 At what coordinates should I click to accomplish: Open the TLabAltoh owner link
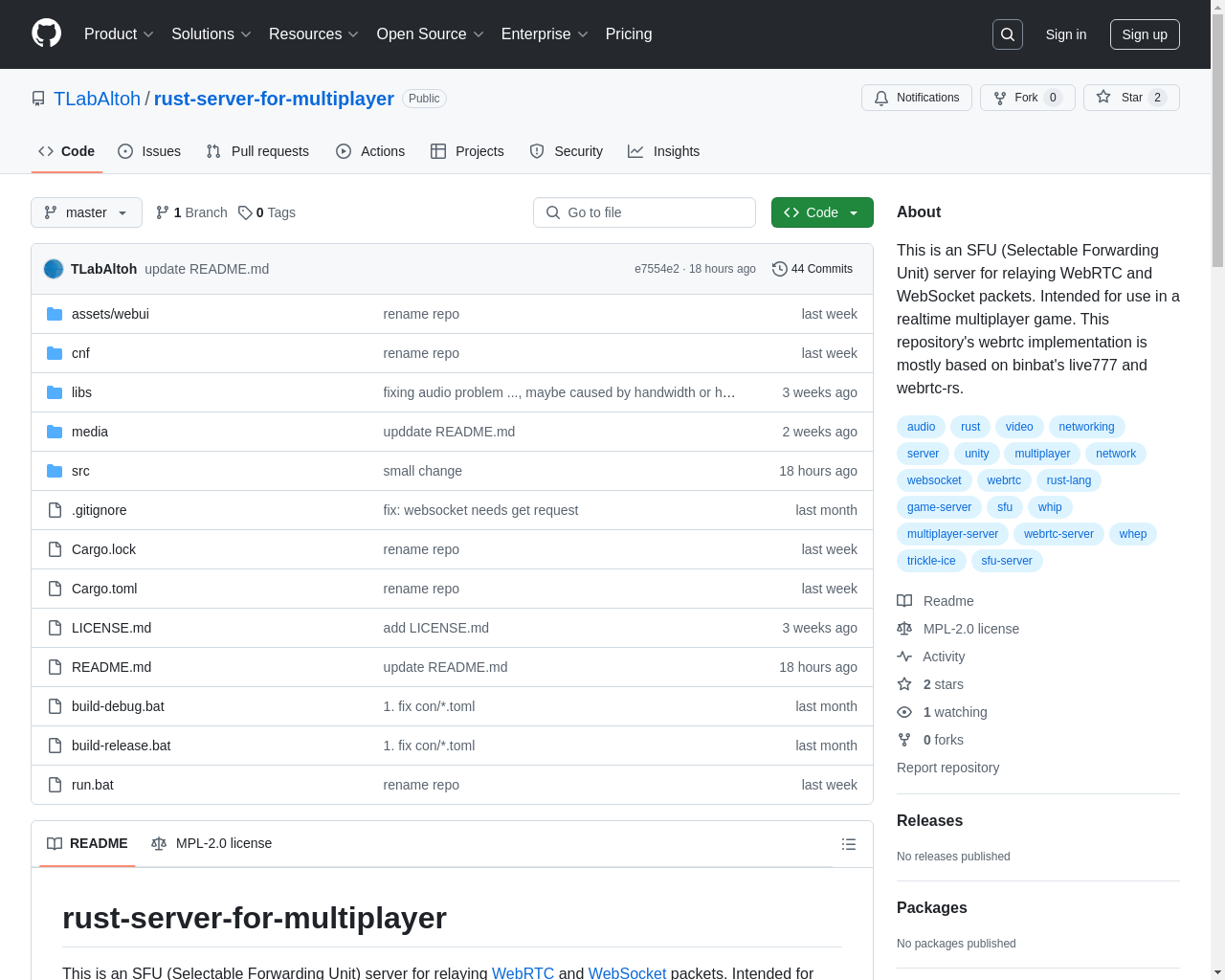click(x=97, y=99)
